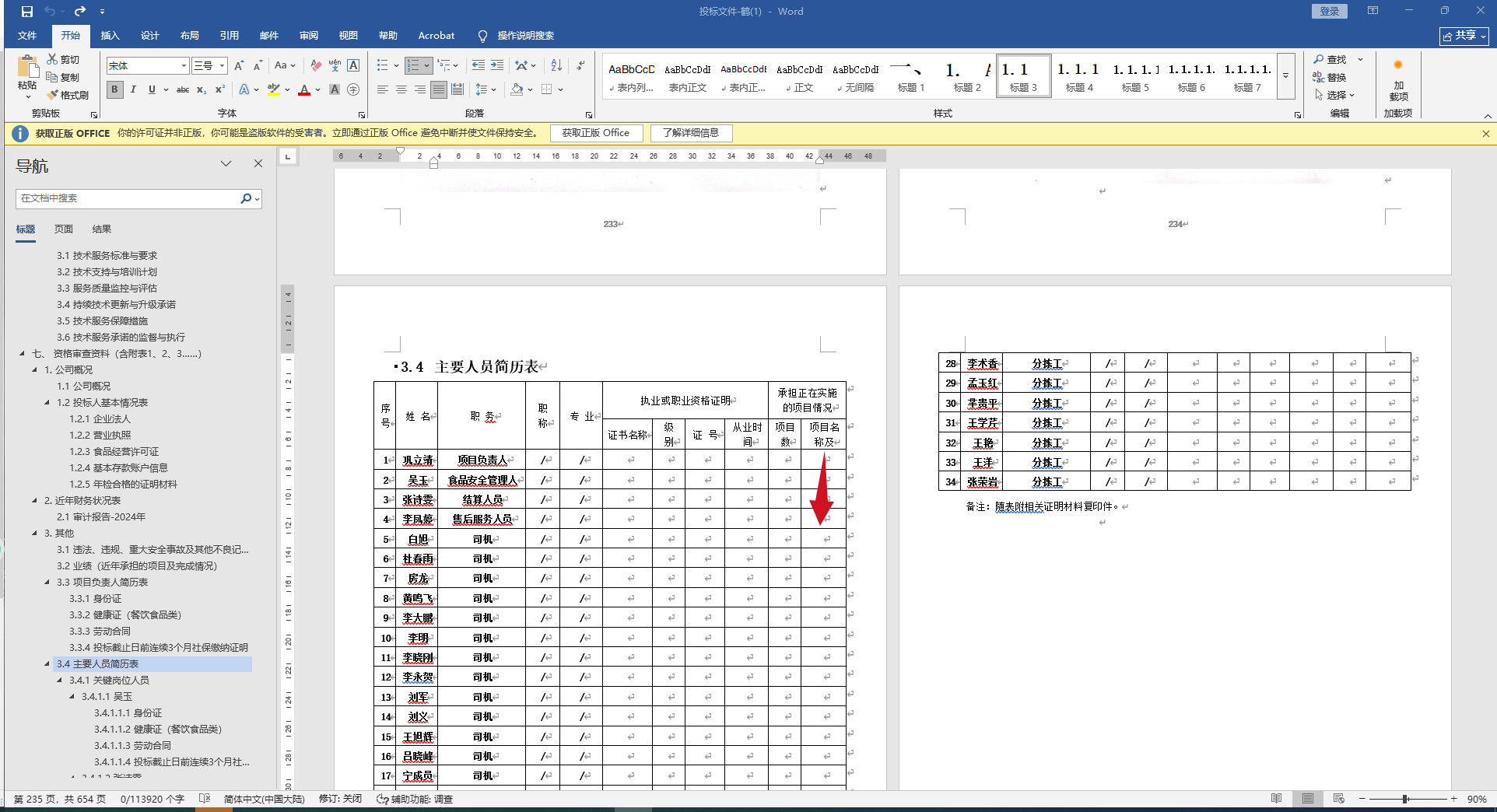
Task: Switch to the 布局 ribbon tab
Action: click(189, 36)
